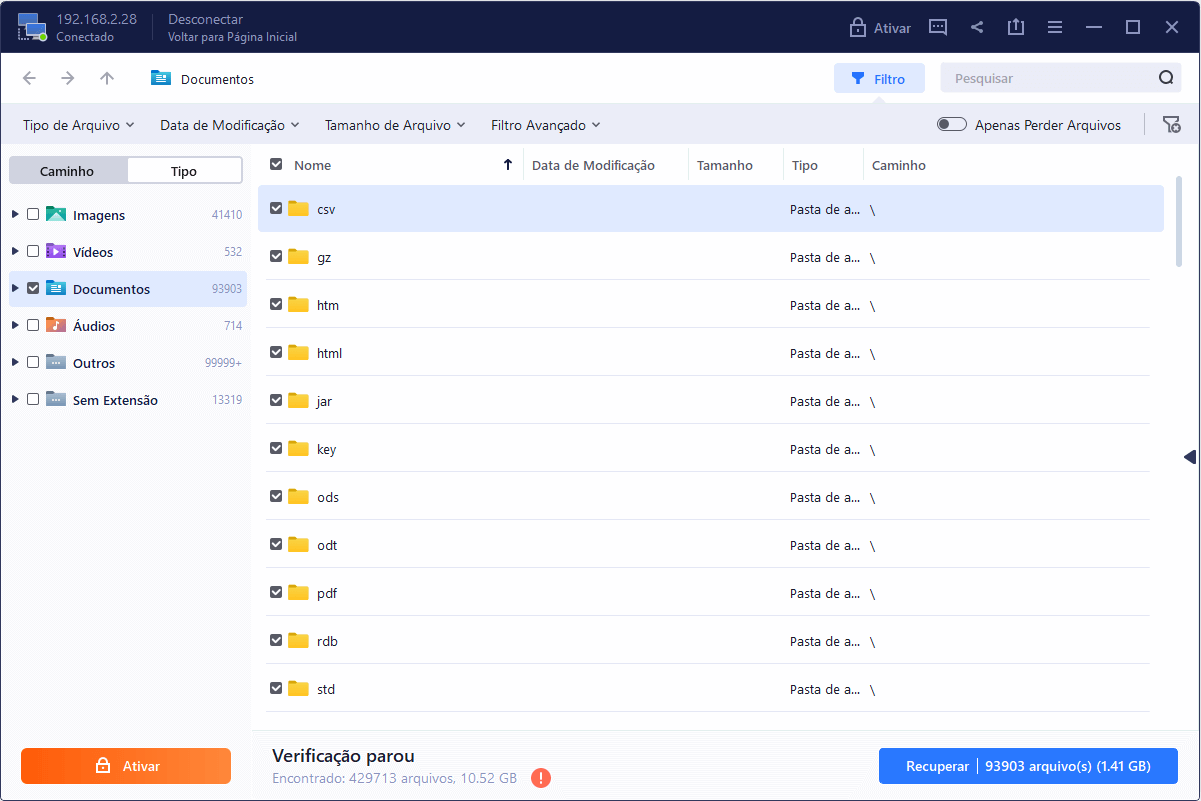
Task: Select the std folder row
Action: coord(710,688)
